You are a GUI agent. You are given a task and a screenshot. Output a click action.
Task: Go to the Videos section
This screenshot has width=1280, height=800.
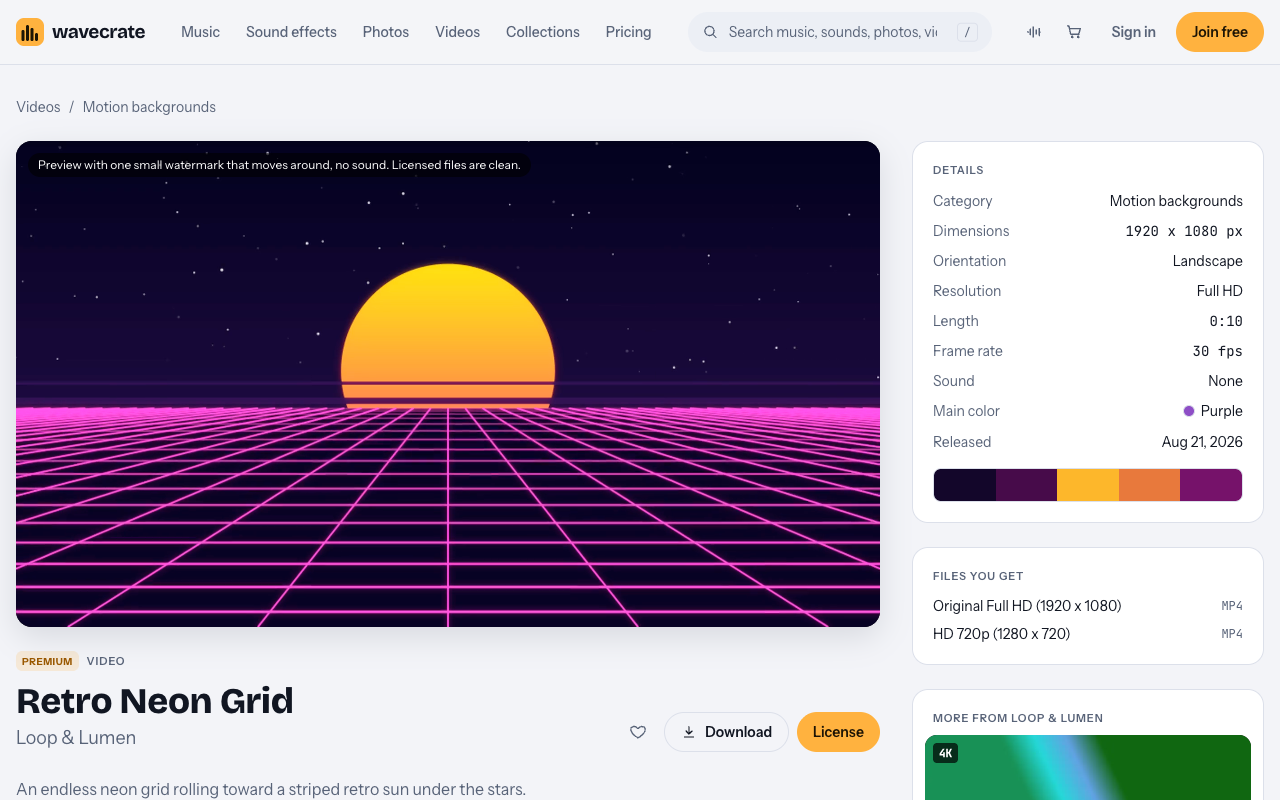pyautogui.click(x=457, y=32)
